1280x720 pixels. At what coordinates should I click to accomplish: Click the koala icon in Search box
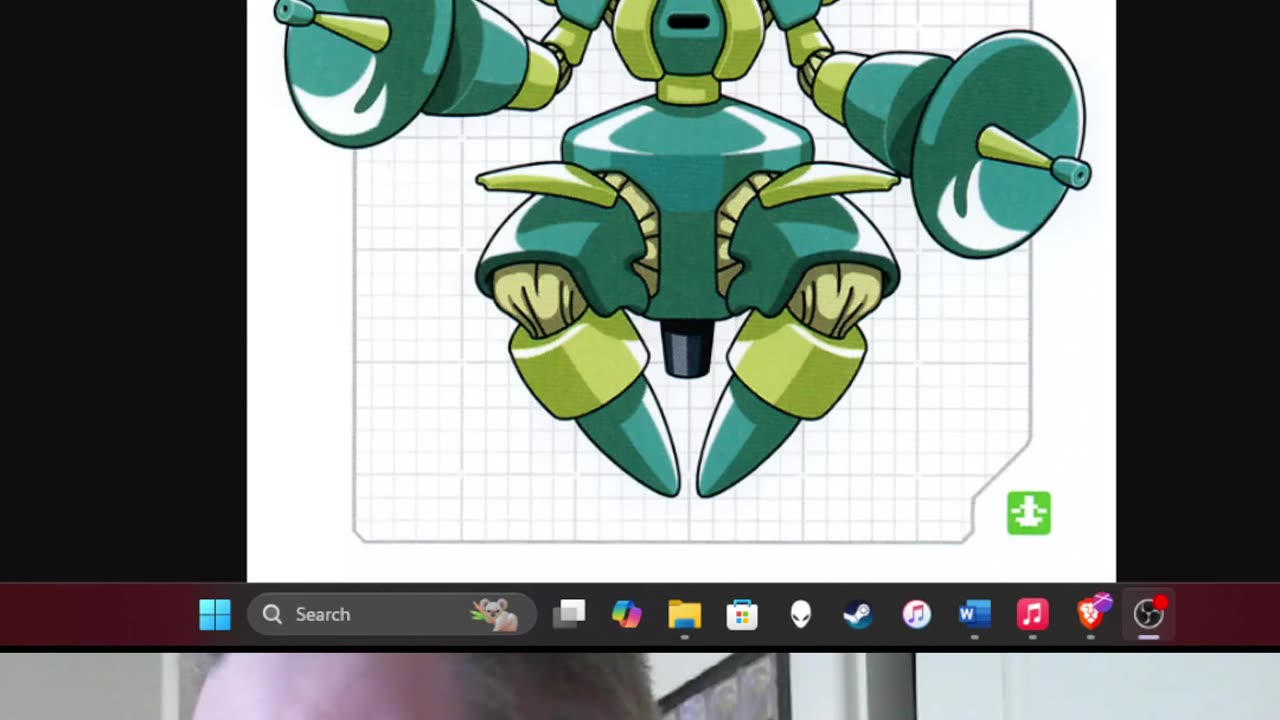point(495,614)
